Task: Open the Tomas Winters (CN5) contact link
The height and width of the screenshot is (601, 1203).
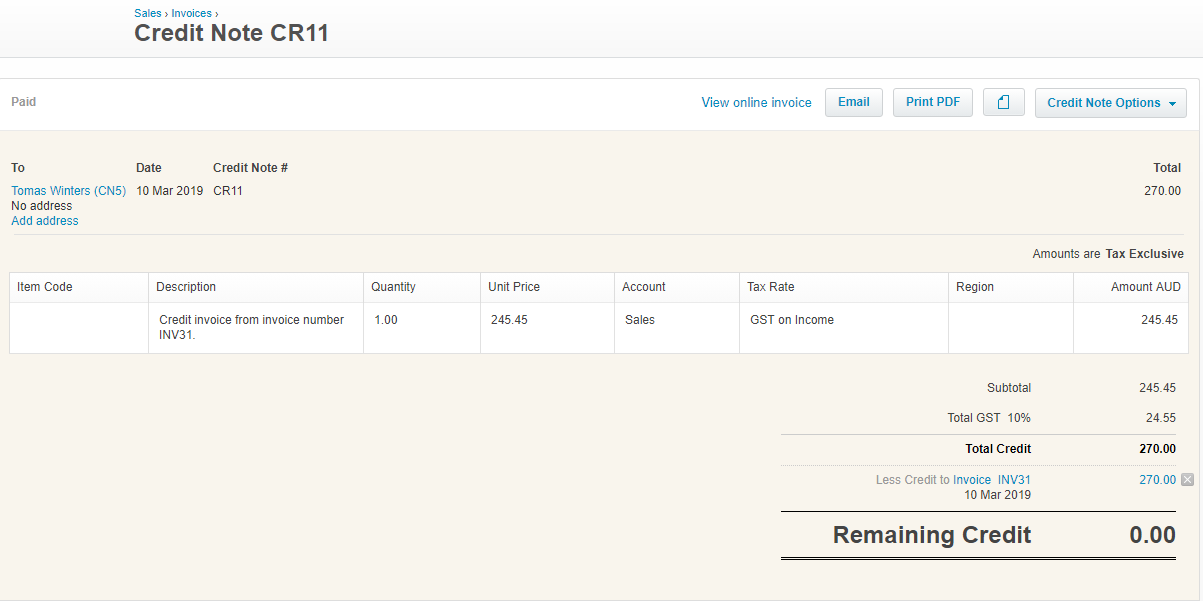Action: (68, 191)
